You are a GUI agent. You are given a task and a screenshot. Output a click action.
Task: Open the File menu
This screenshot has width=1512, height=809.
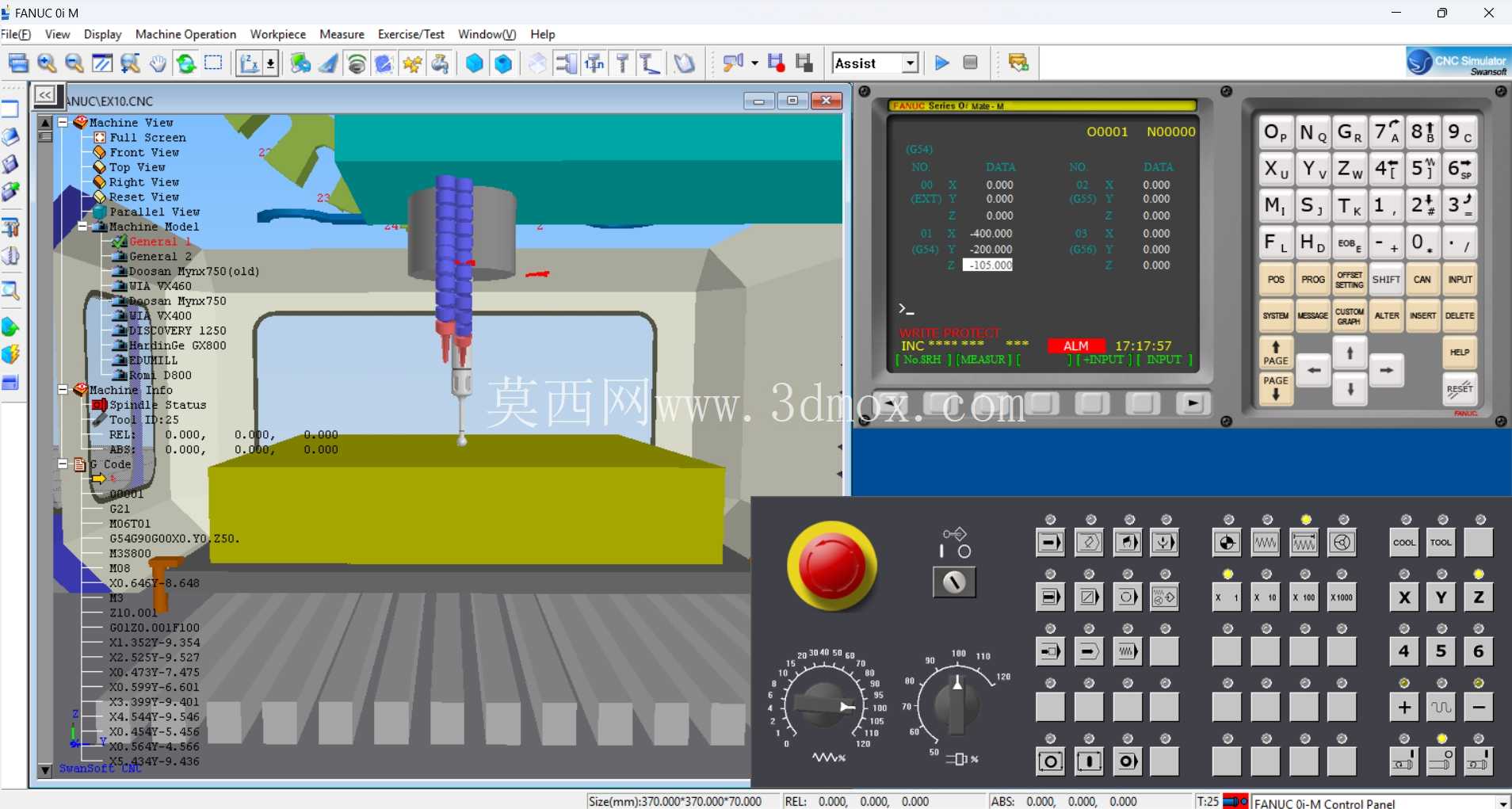coord(16,34)
